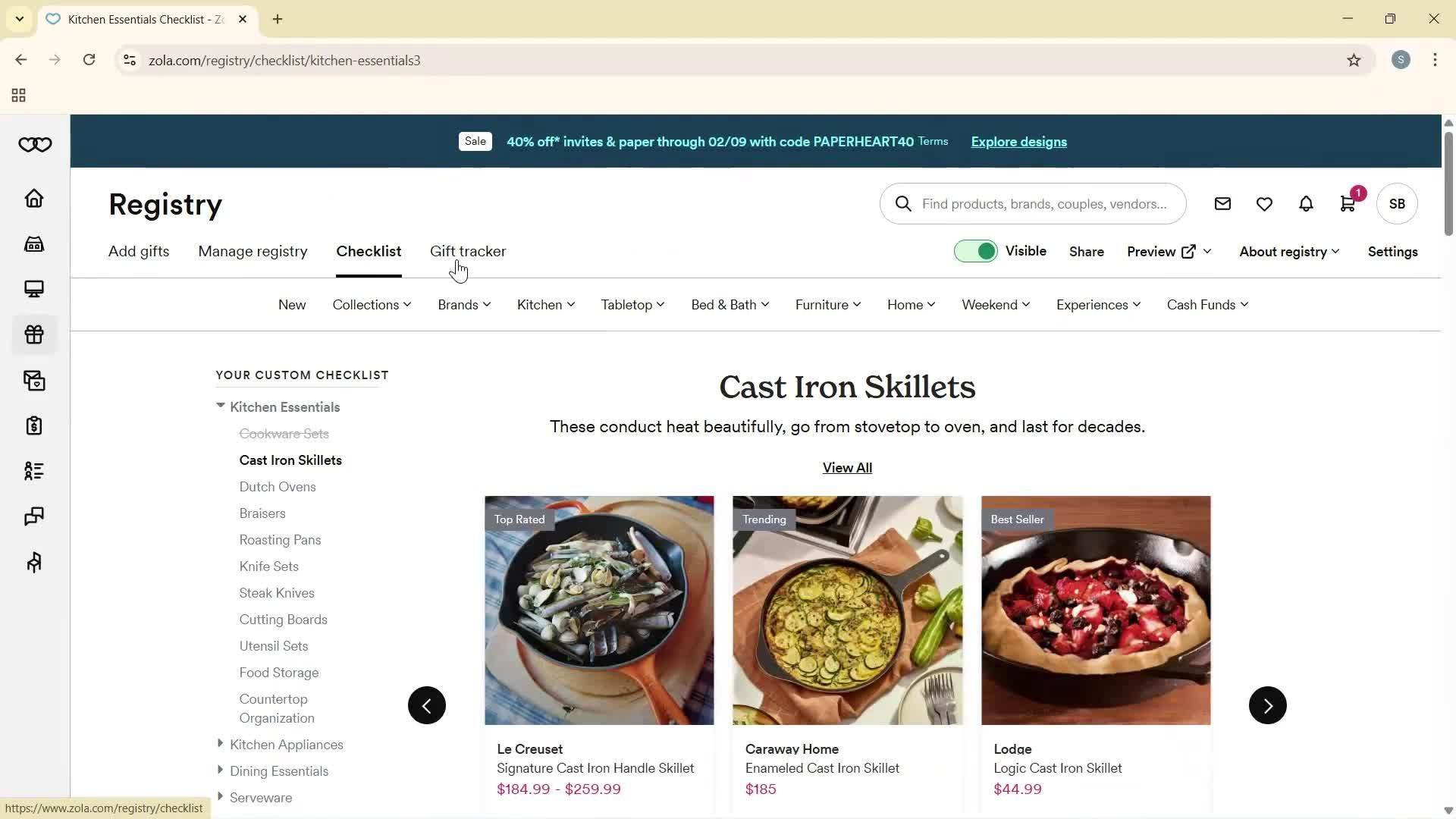Open the guest list icon in the sidebar
1456x819 pixels.
click(x=33, y=471)
